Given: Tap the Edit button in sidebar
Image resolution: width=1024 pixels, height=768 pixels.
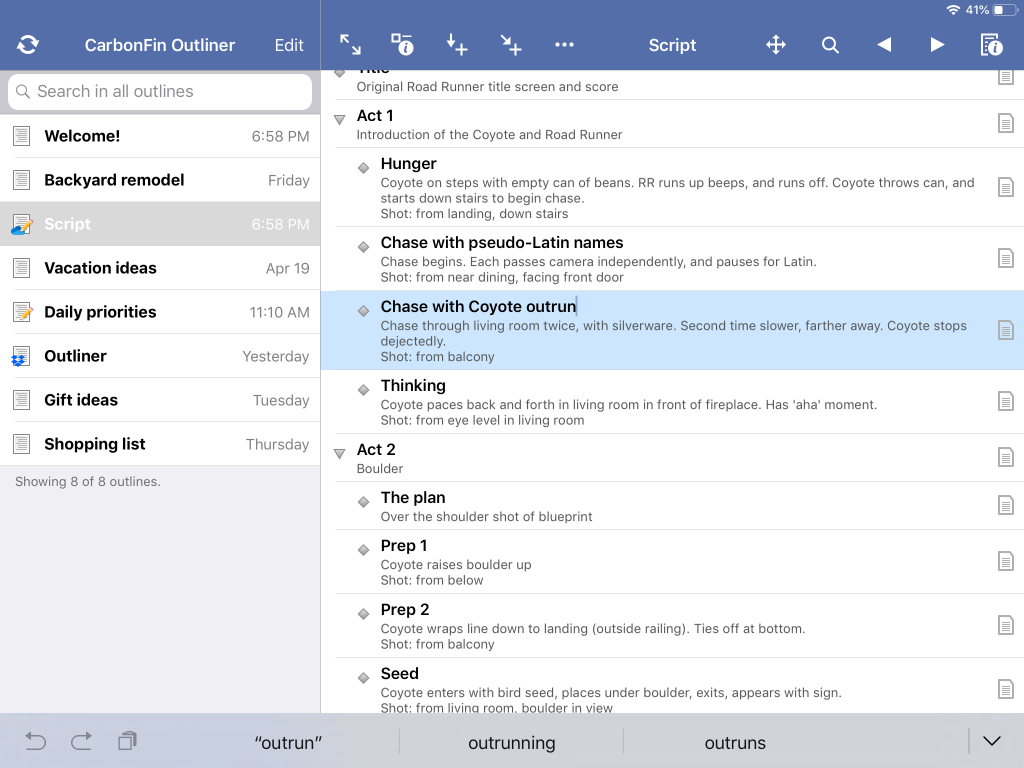Looking at the screenshot, I should point(289,45).
